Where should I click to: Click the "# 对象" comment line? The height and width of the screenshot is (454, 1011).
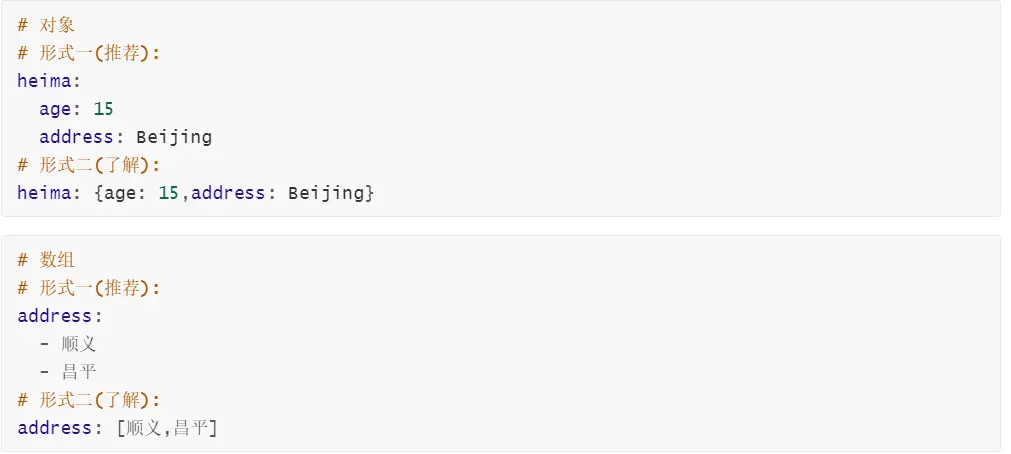pos(46,25)
